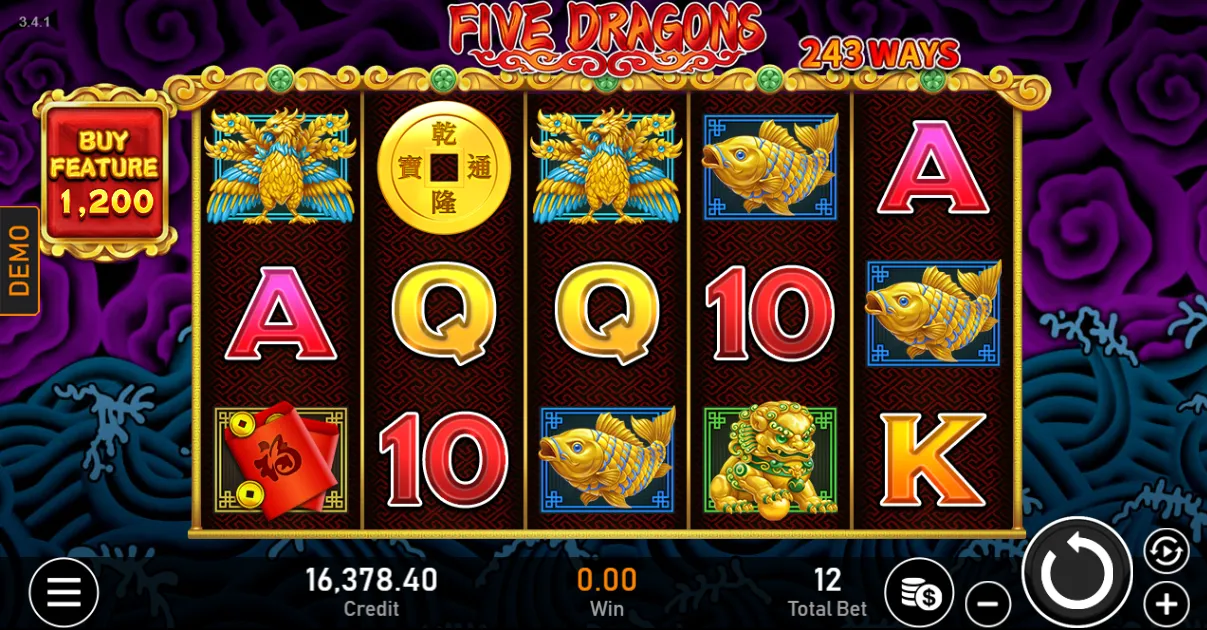Click Buy Feature 1,200 button
The height and width of the screenshot is (630, 1207).
tap(105, 172)
